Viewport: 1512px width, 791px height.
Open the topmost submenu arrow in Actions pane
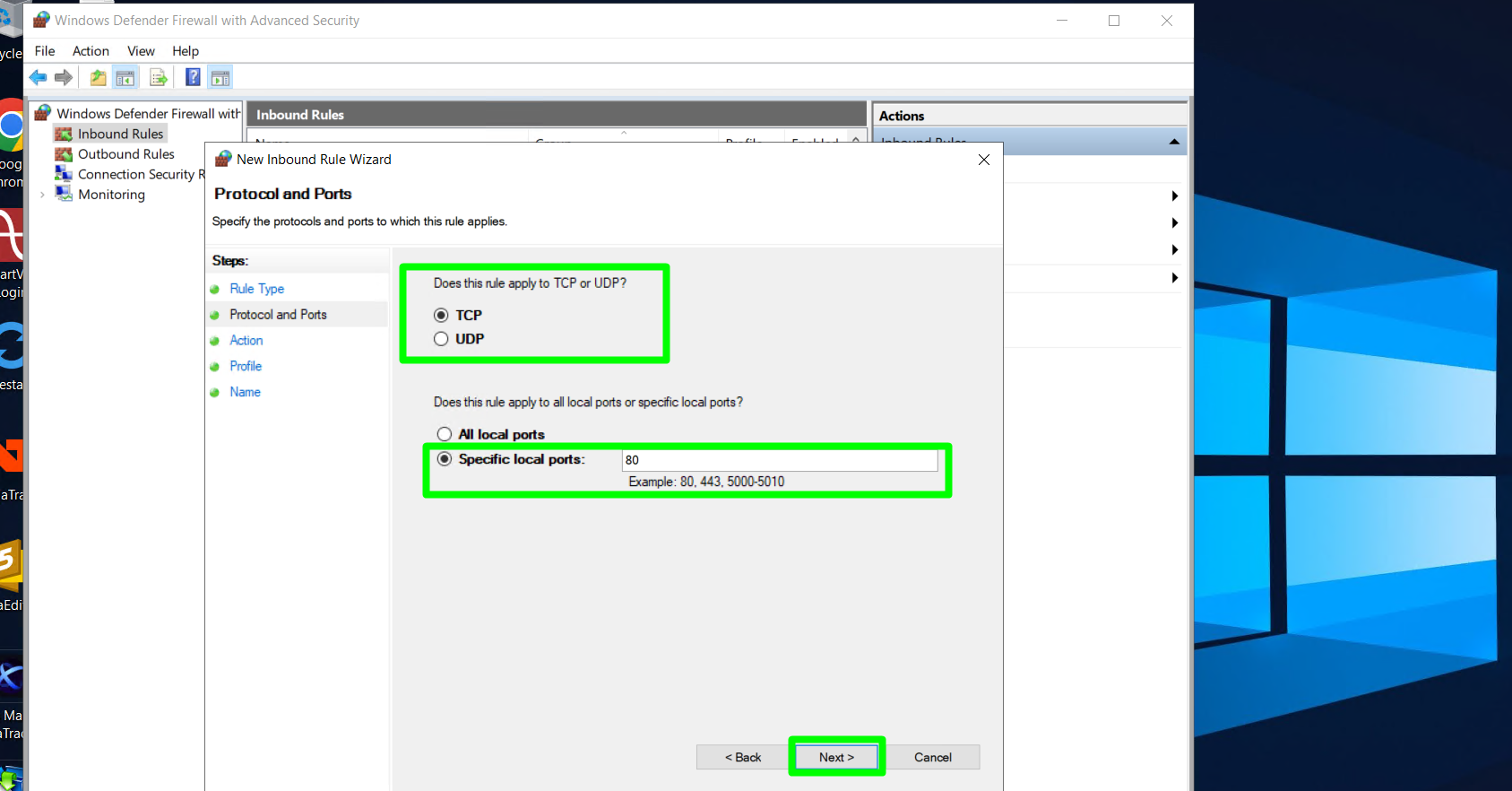click(1174, 196)
